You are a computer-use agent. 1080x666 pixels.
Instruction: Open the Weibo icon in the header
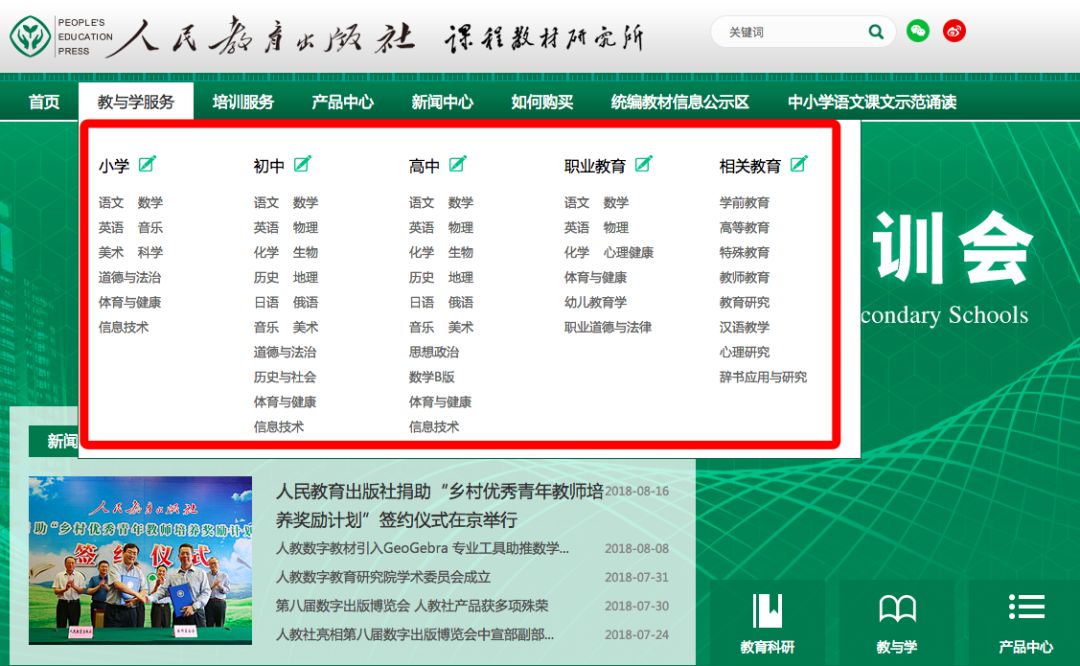click(x=954, y=31)
